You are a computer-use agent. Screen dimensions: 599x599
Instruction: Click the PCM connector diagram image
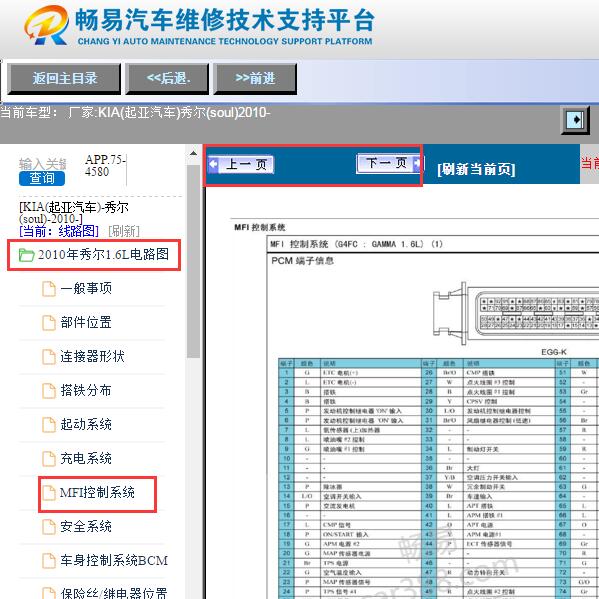[x=516, y=314]
